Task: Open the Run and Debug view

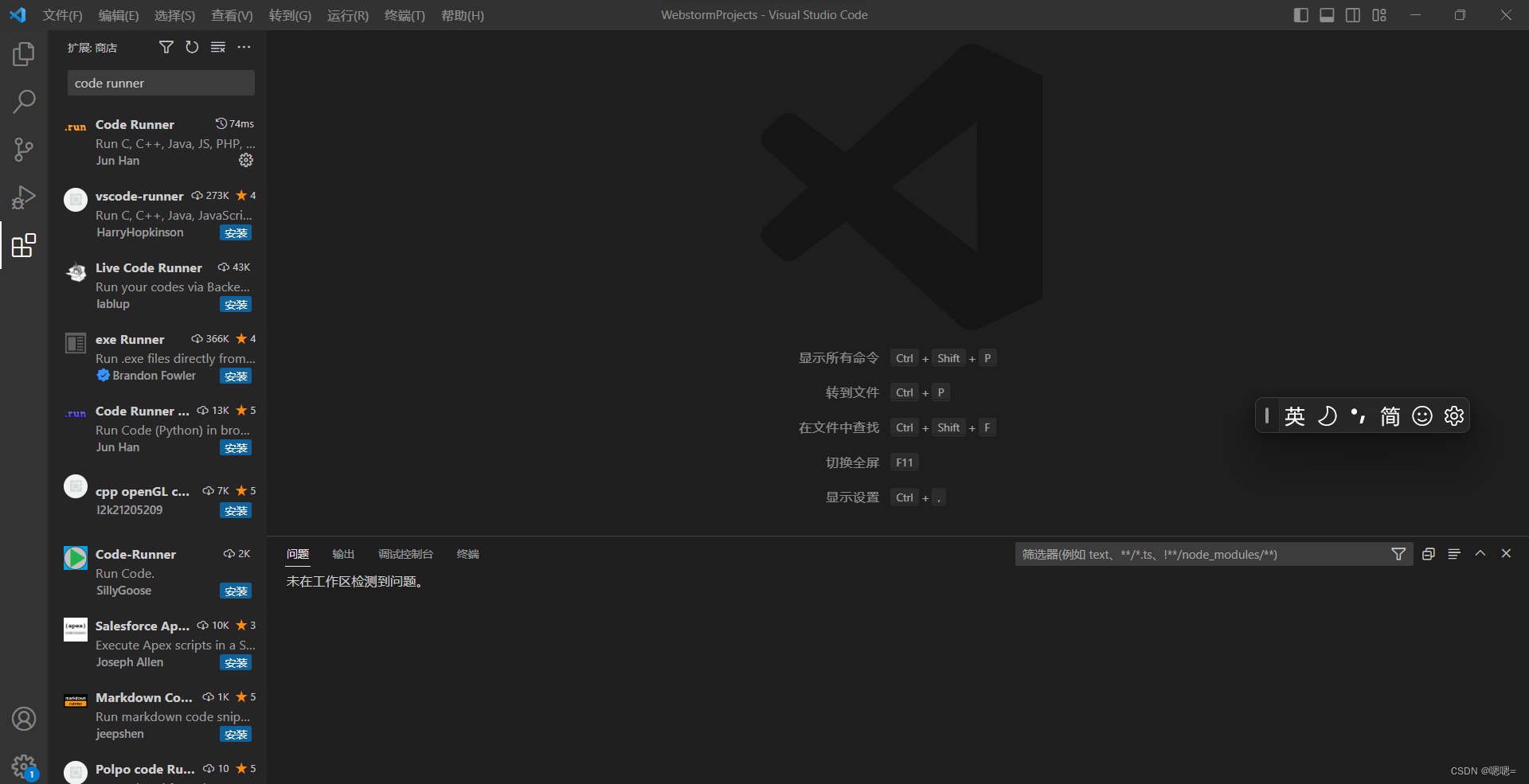Action: point(24,197)
